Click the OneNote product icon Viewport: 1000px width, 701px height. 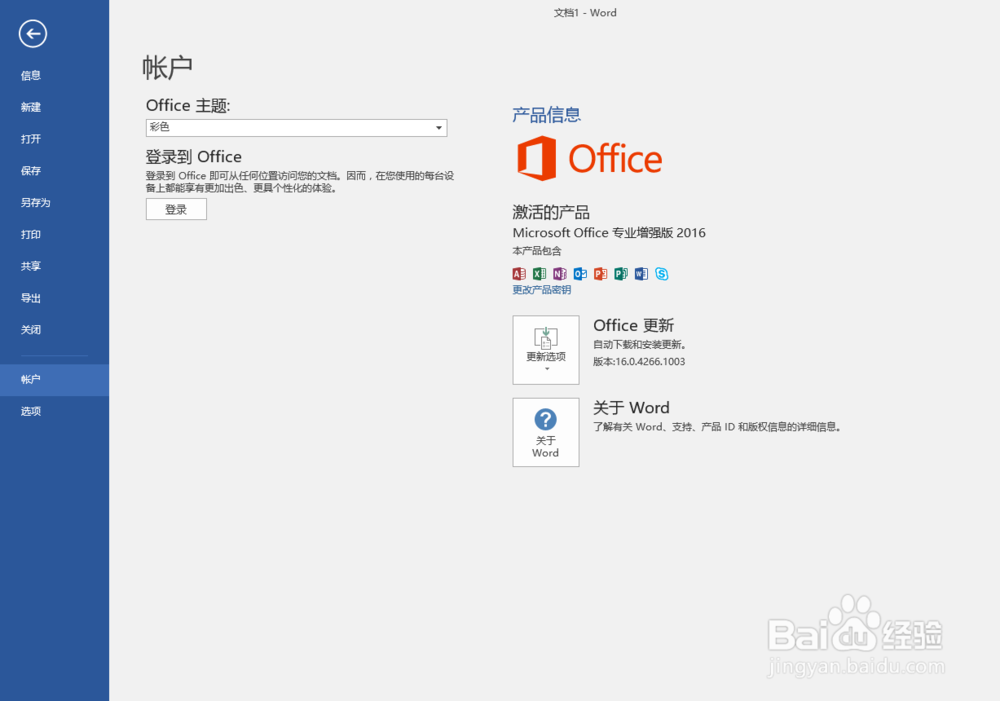[x=559, y=273]
